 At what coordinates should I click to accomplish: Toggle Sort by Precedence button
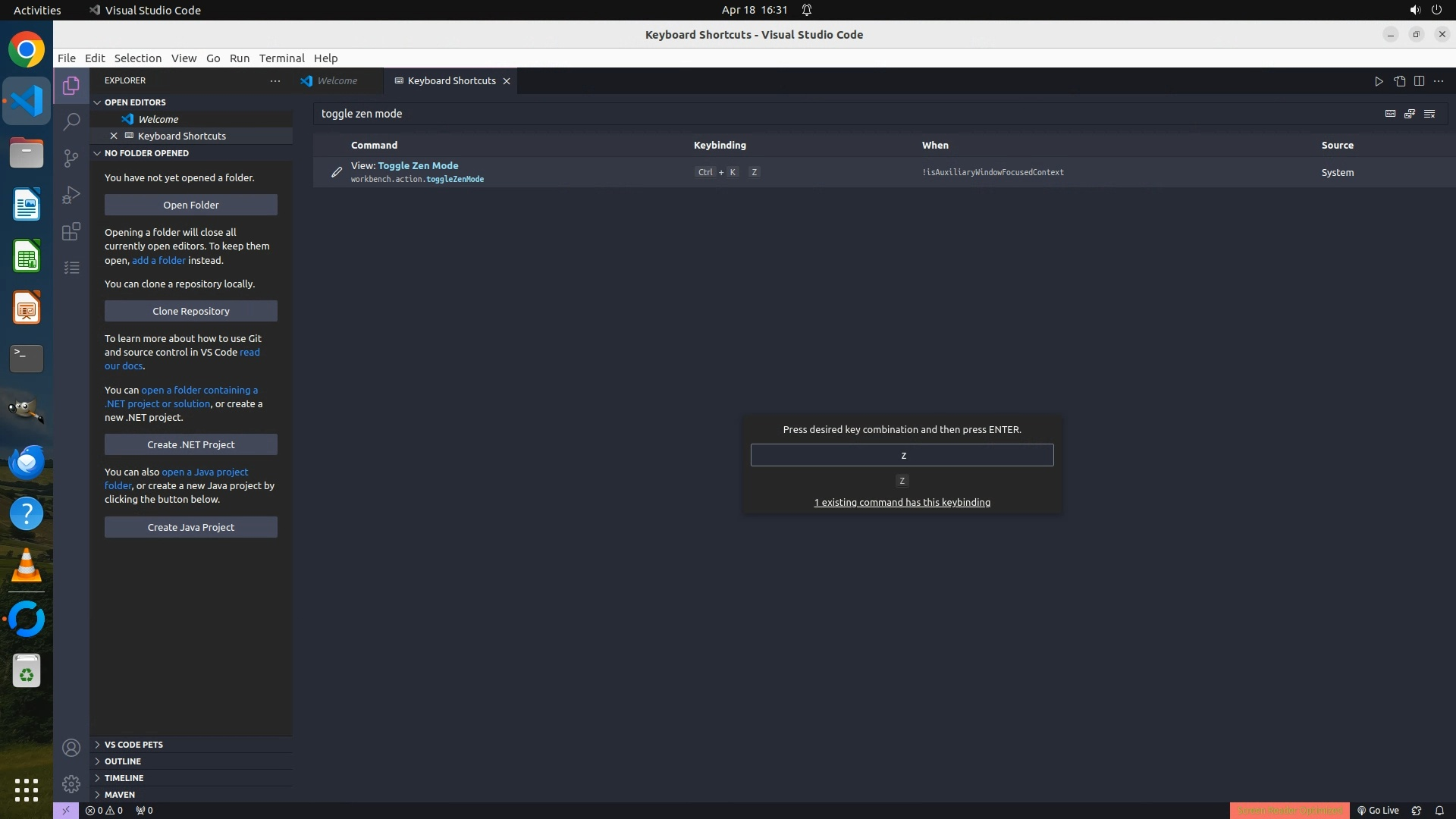(x=1410, y=114)
